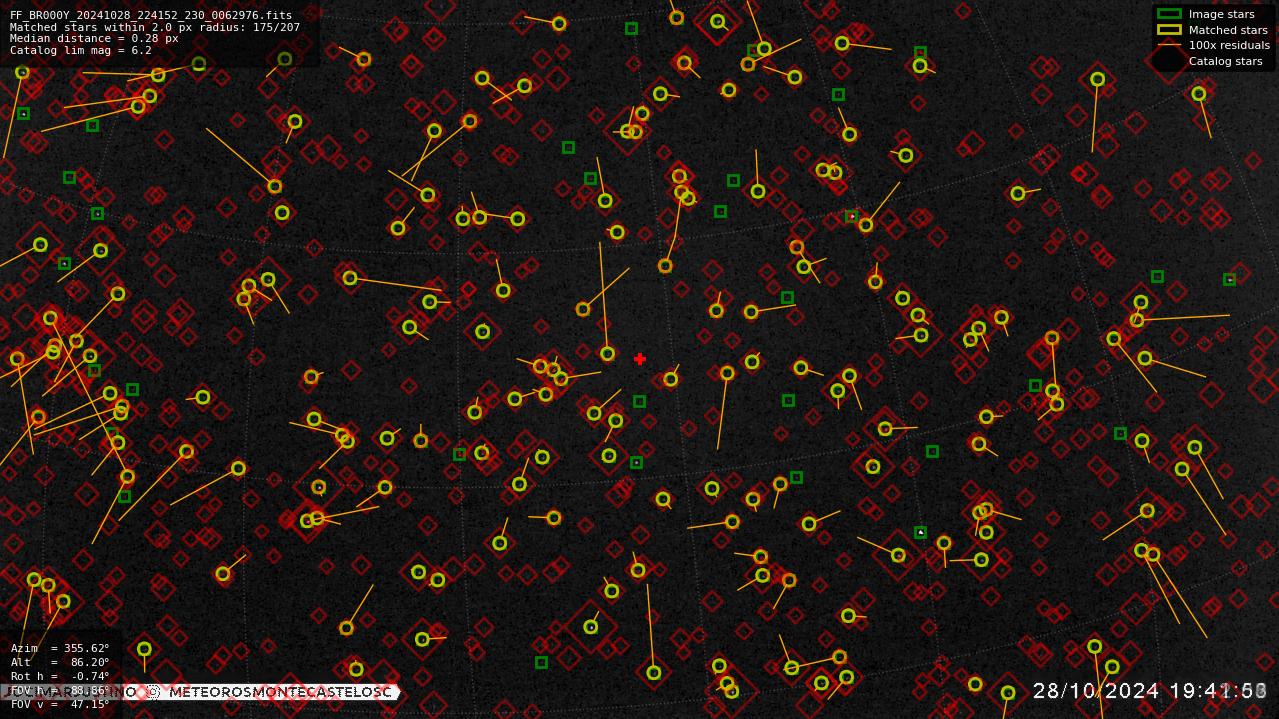Screen dimensions: 1279x719
Task: Select the 'Catalog stars' legend label
Action: tap(1225, 61)
